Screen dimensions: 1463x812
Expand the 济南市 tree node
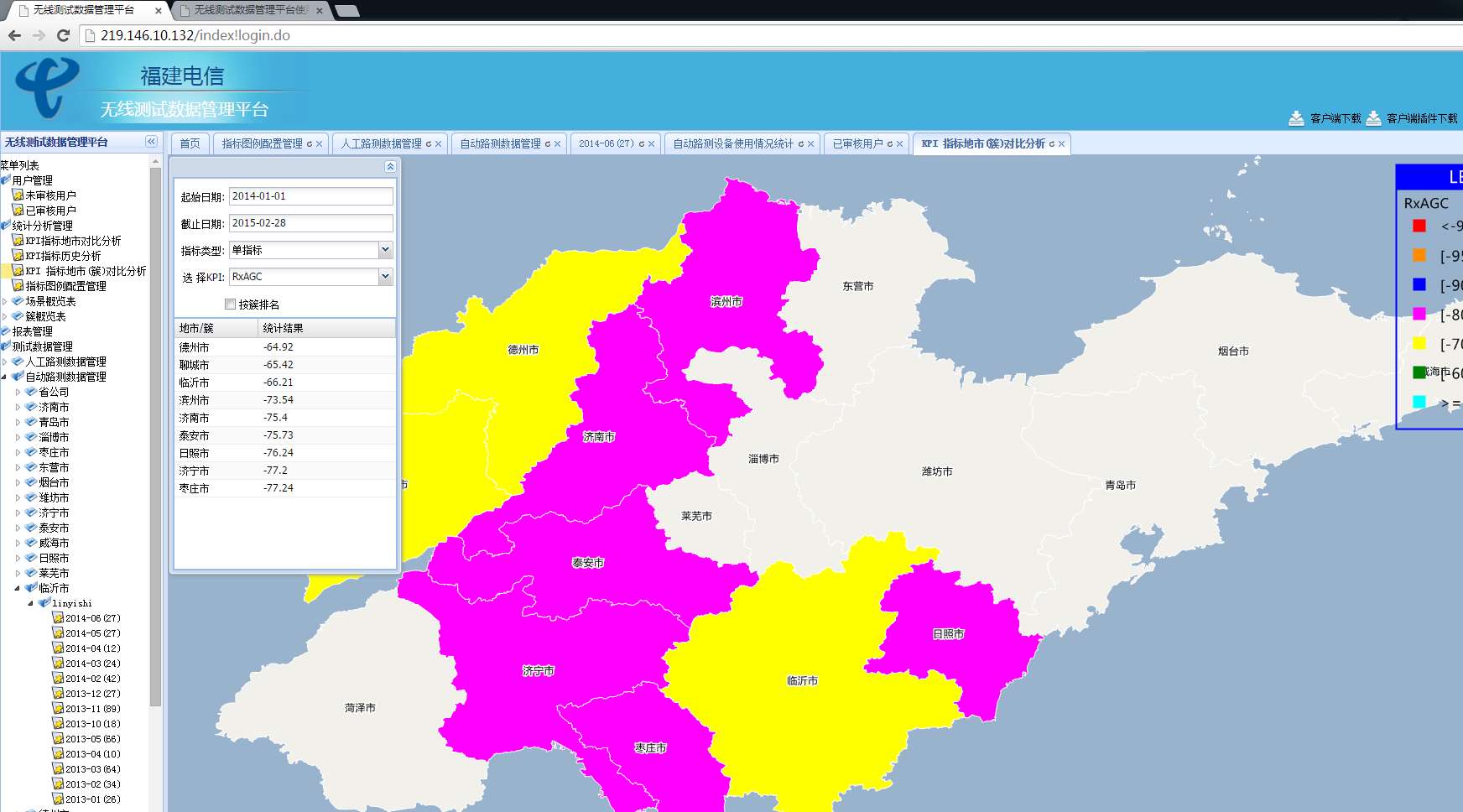click(x=18, y=407)
